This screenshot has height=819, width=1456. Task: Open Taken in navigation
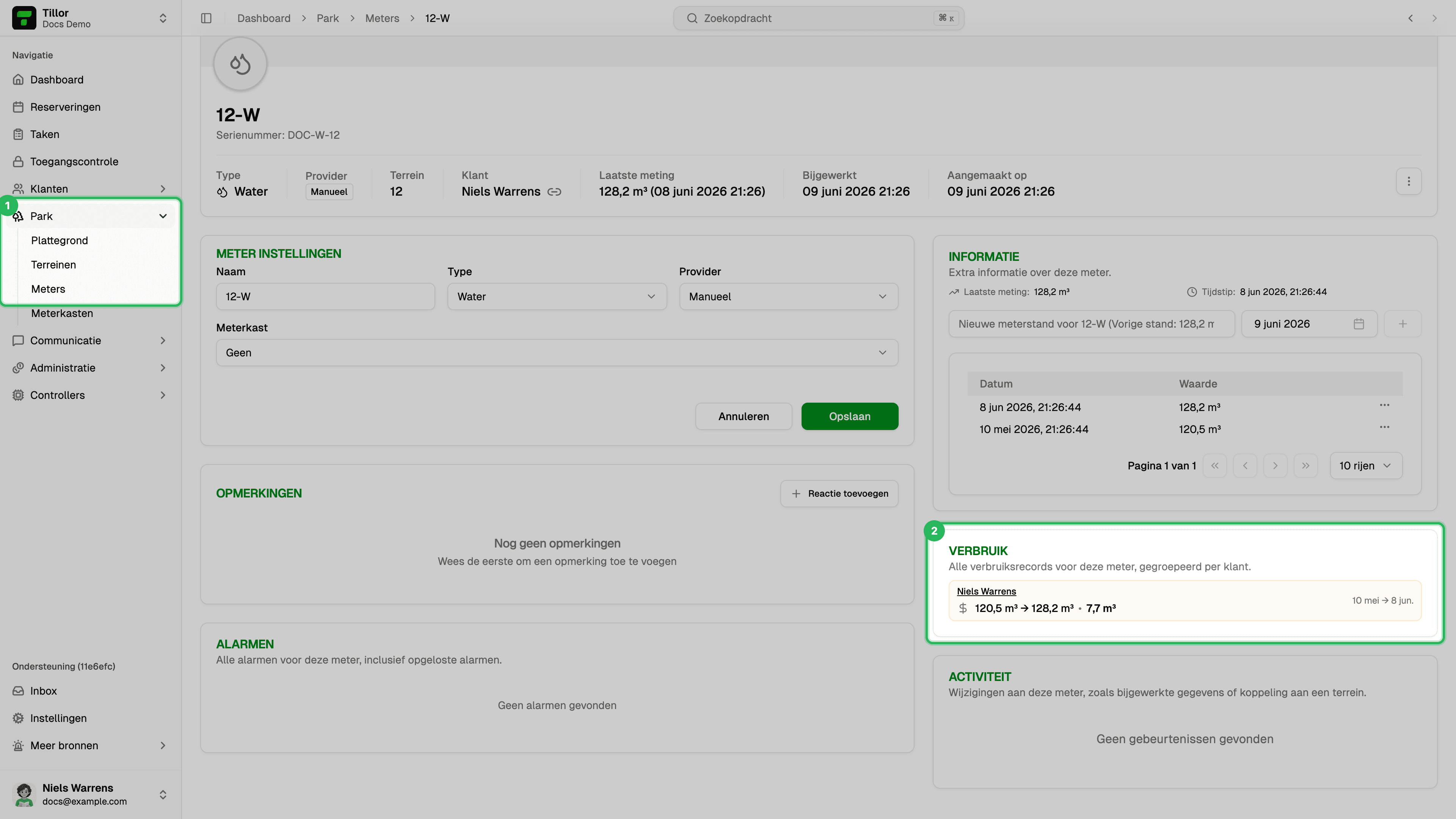[91, 134]
